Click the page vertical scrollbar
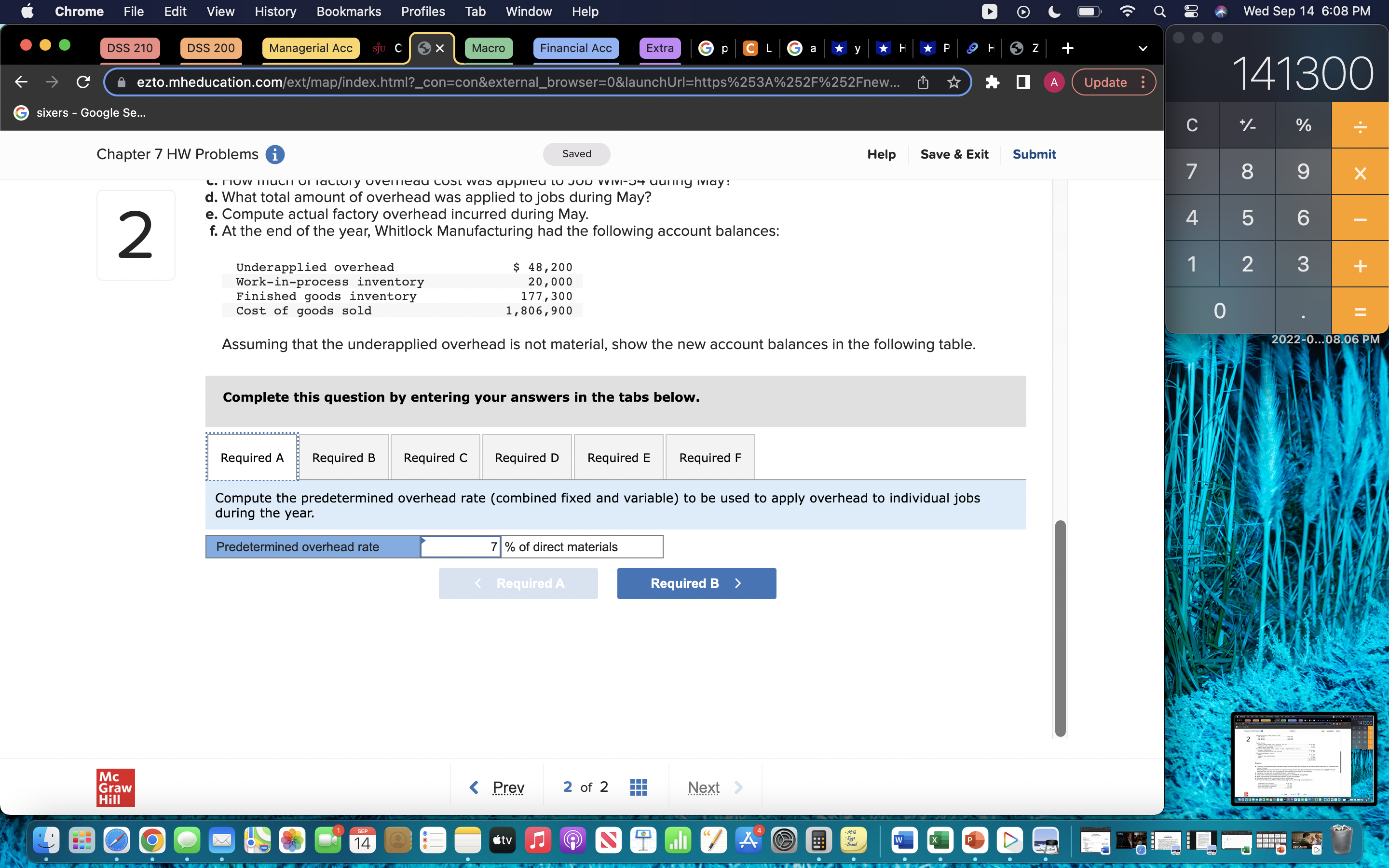The width and height of the screenshot is (1389, 868). tap(1060, 629)
